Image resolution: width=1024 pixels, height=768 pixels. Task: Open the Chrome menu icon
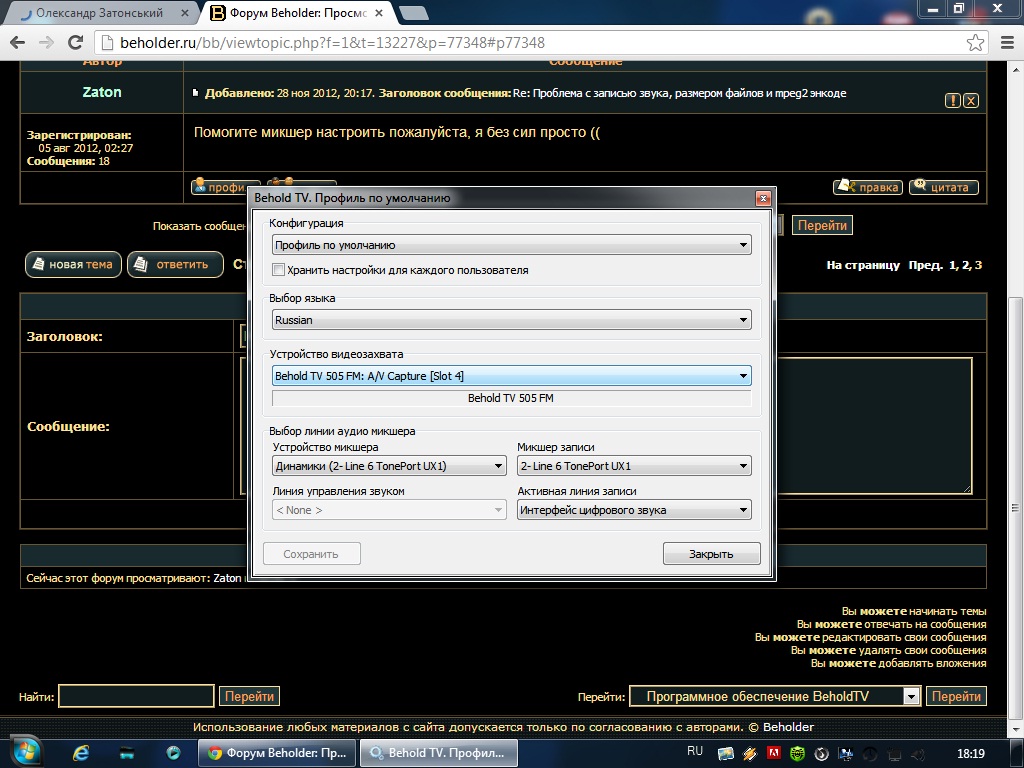(1003, 43)
